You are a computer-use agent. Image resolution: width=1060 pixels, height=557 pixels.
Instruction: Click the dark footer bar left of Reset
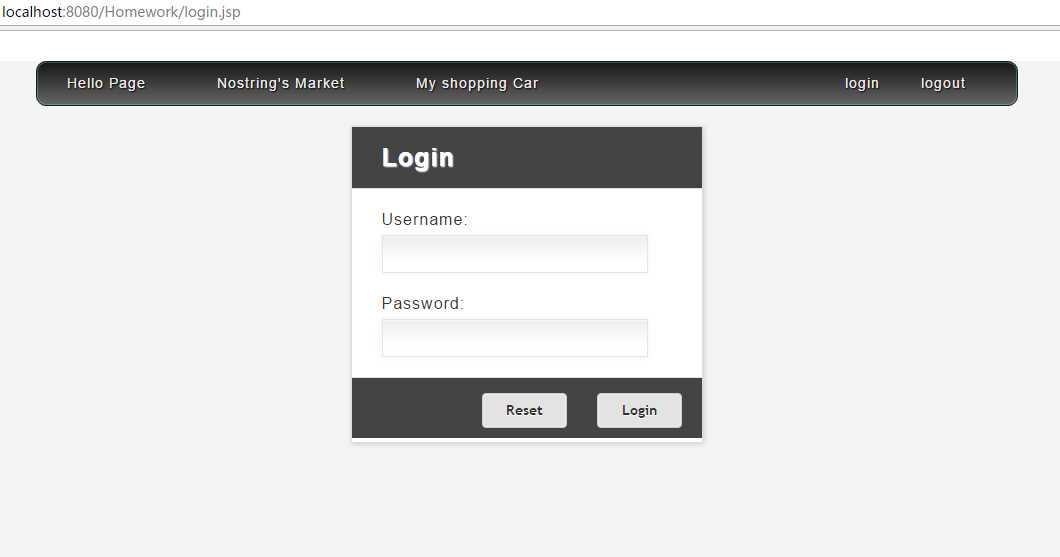click(416, 408)
